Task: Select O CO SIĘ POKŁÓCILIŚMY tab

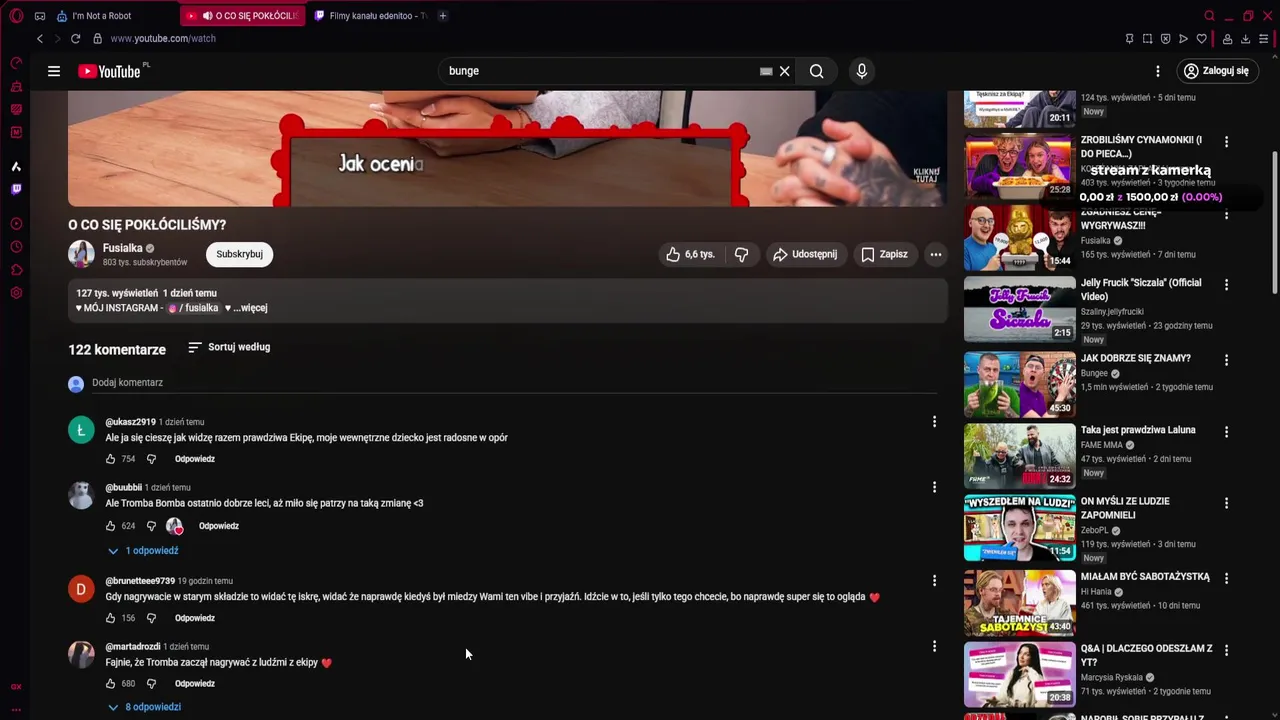Action: (243, 16)
